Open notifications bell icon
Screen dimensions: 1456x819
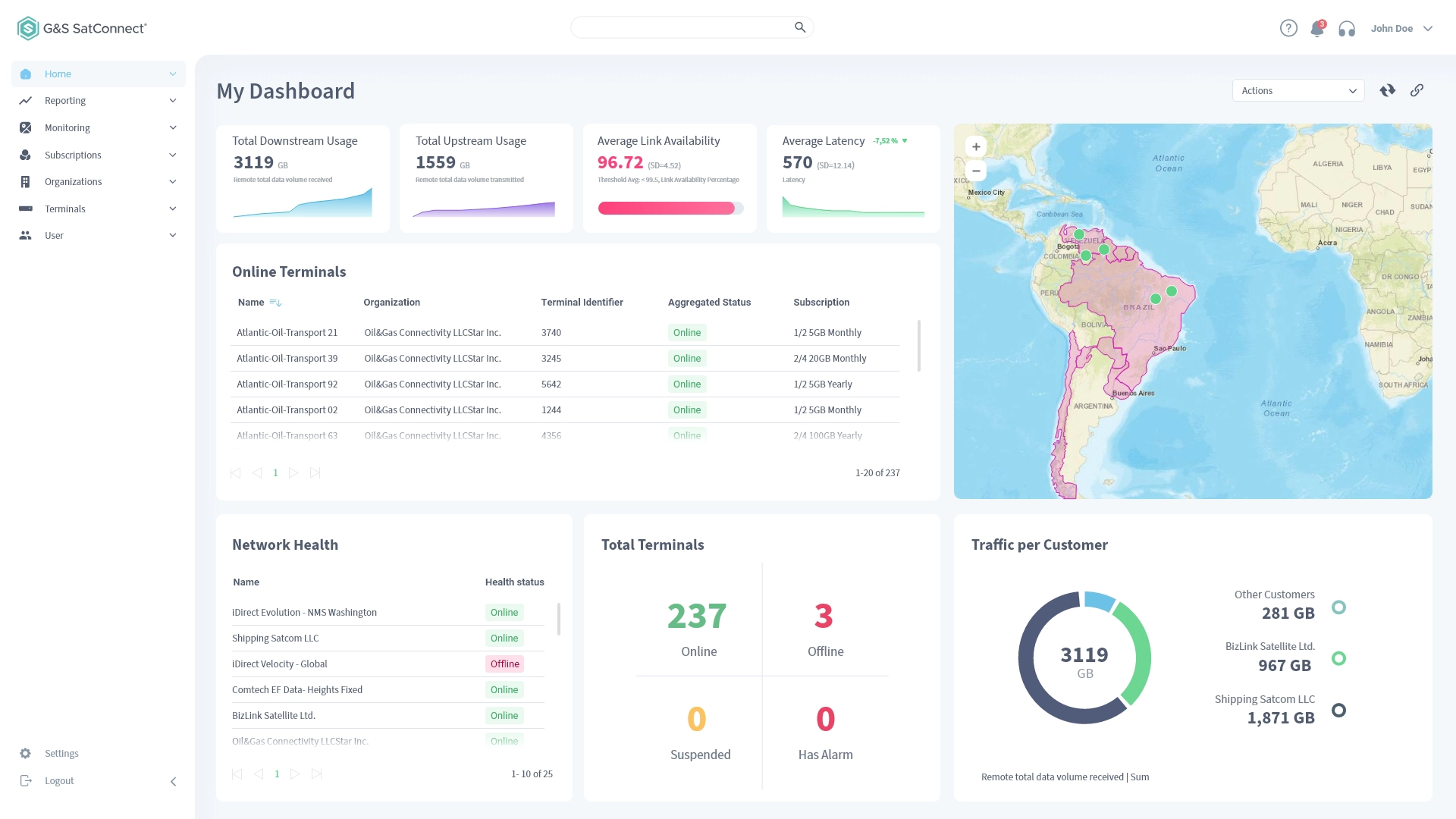point(1317,28)
